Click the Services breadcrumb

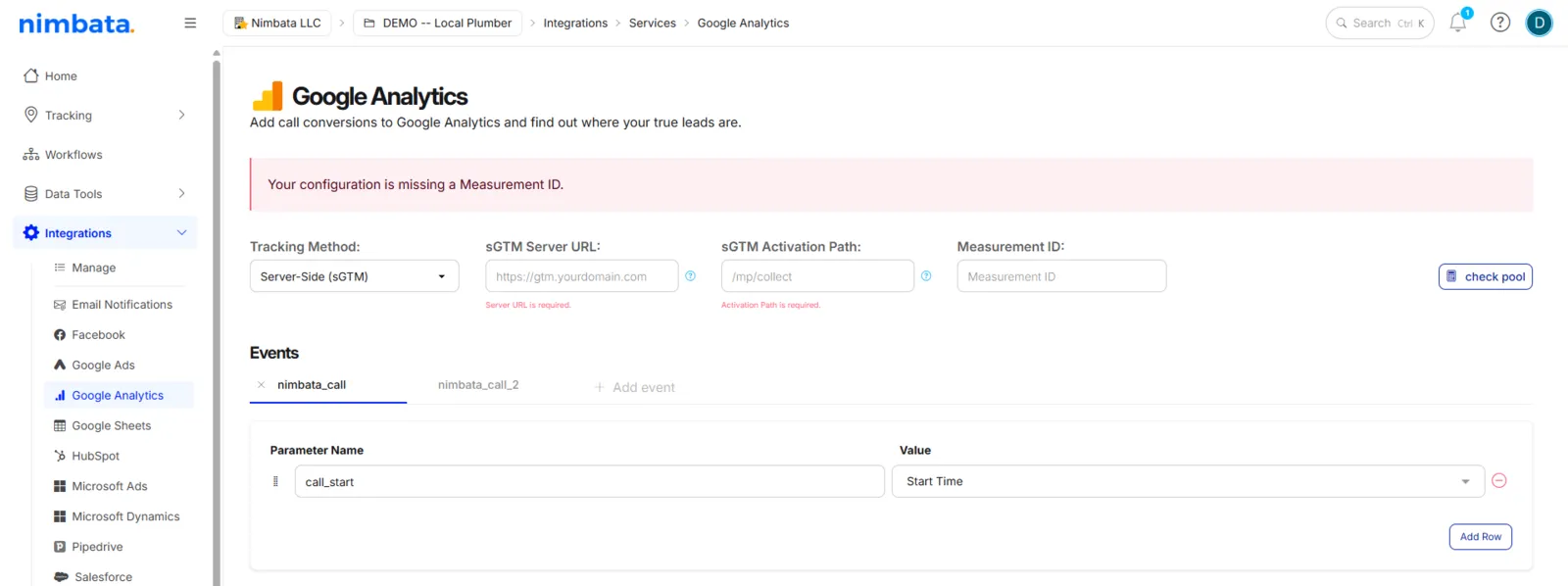653,23
